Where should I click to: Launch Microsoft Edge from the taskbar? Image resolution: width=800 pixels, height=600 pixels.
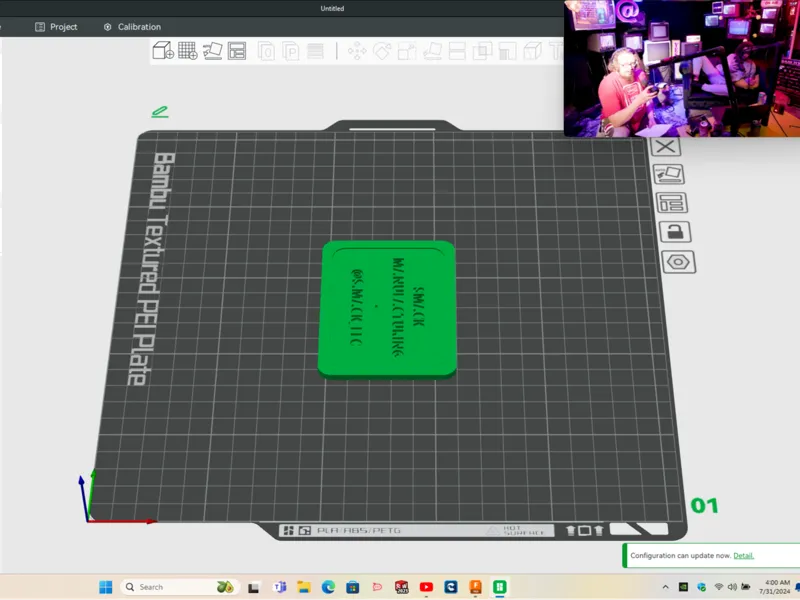click(328, 587)
